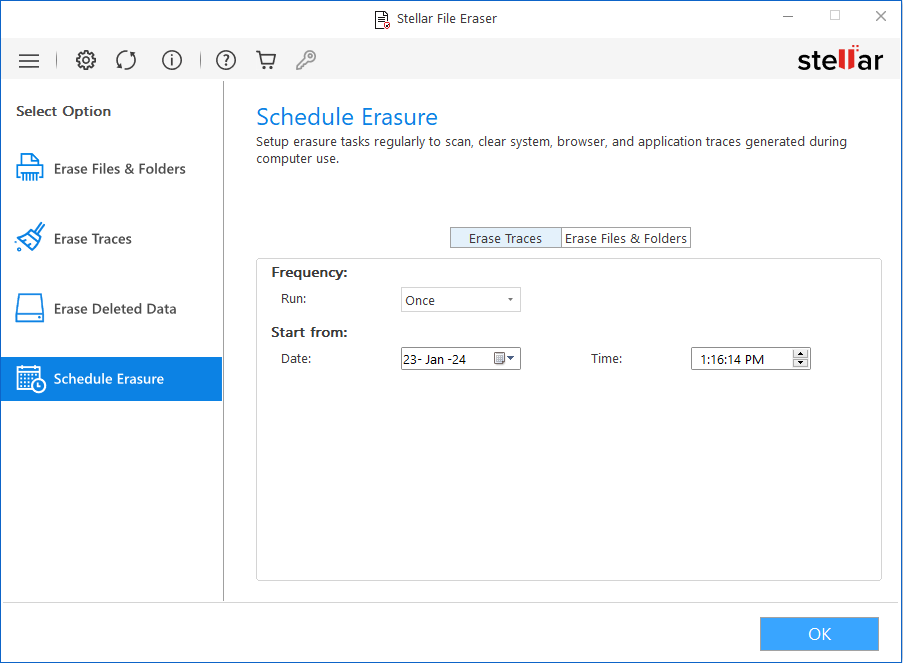Open the hamburger menu

tap(29, 60)
